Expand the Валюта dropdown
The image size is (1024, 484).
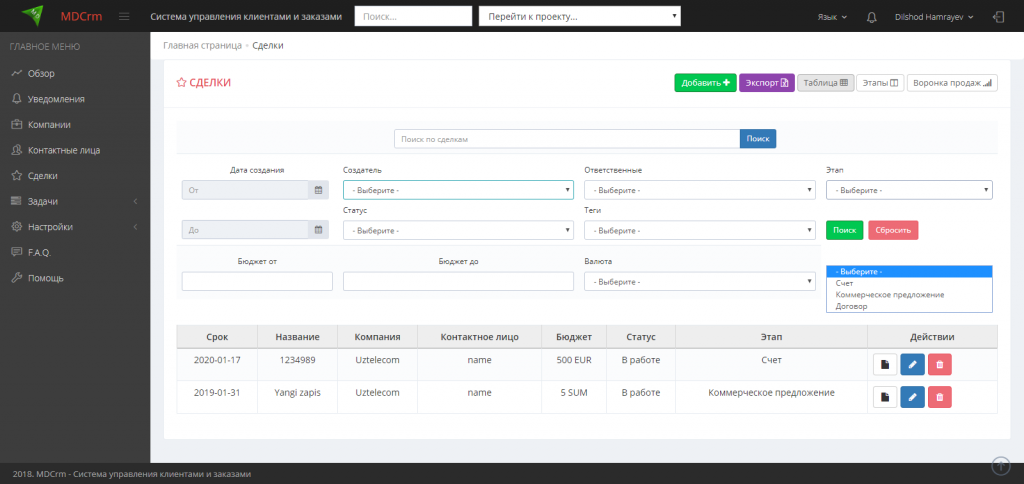(x=700, y=282)
